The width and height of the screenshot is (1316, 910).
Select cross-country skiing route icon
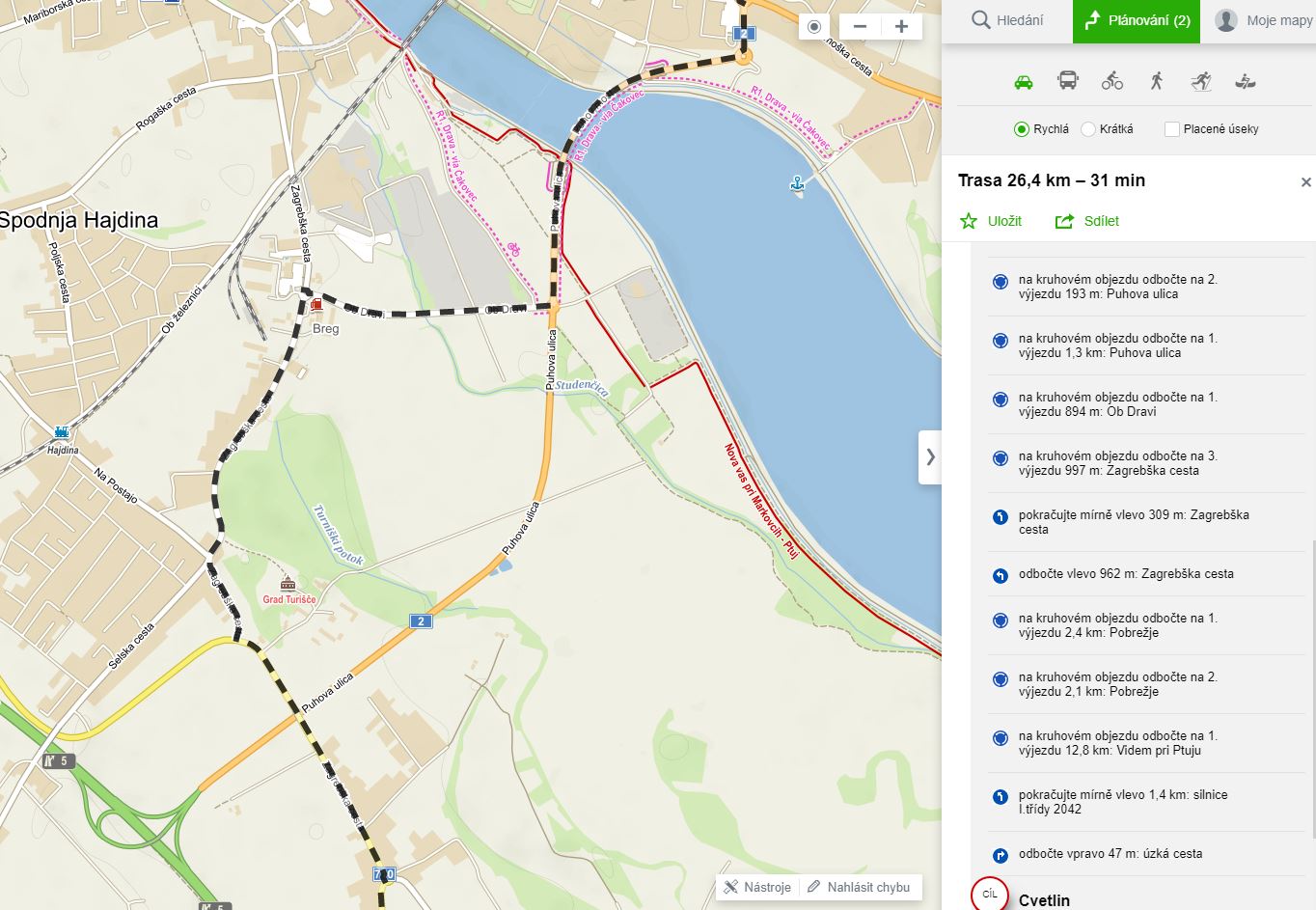[1201, 81]
